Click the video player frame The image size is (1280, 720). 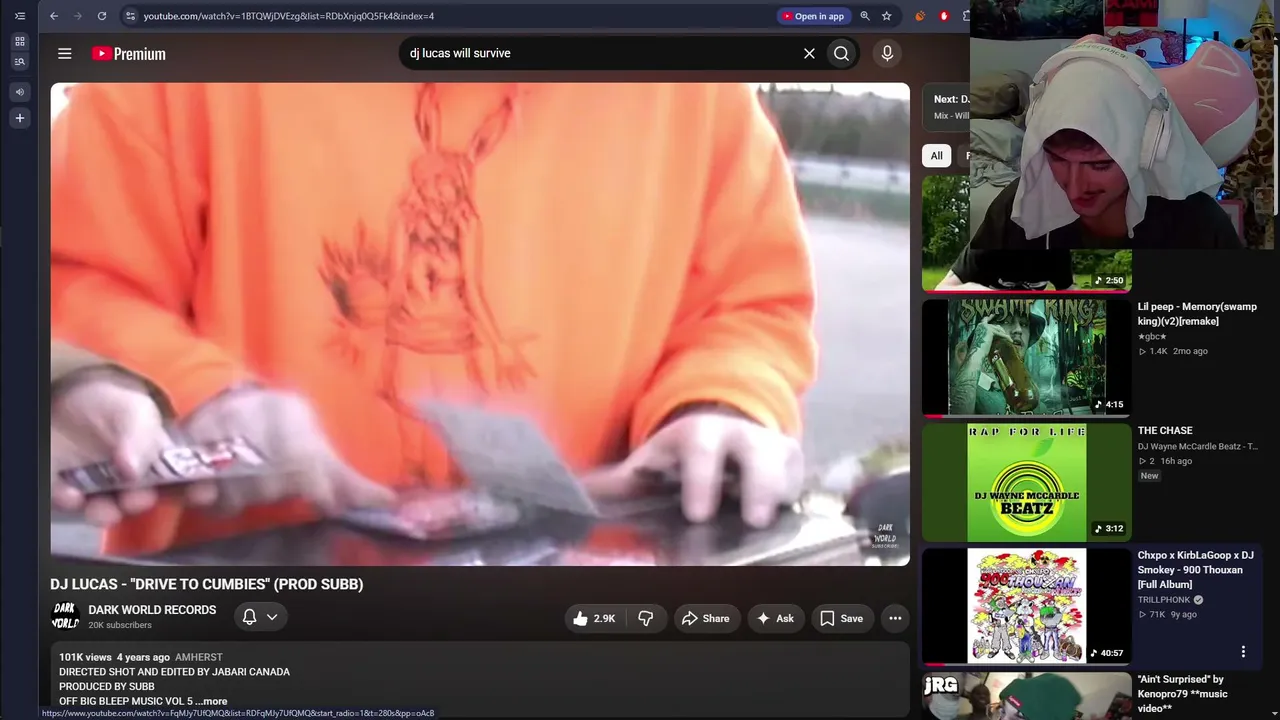pyautogui.click(x=480, y=324)
